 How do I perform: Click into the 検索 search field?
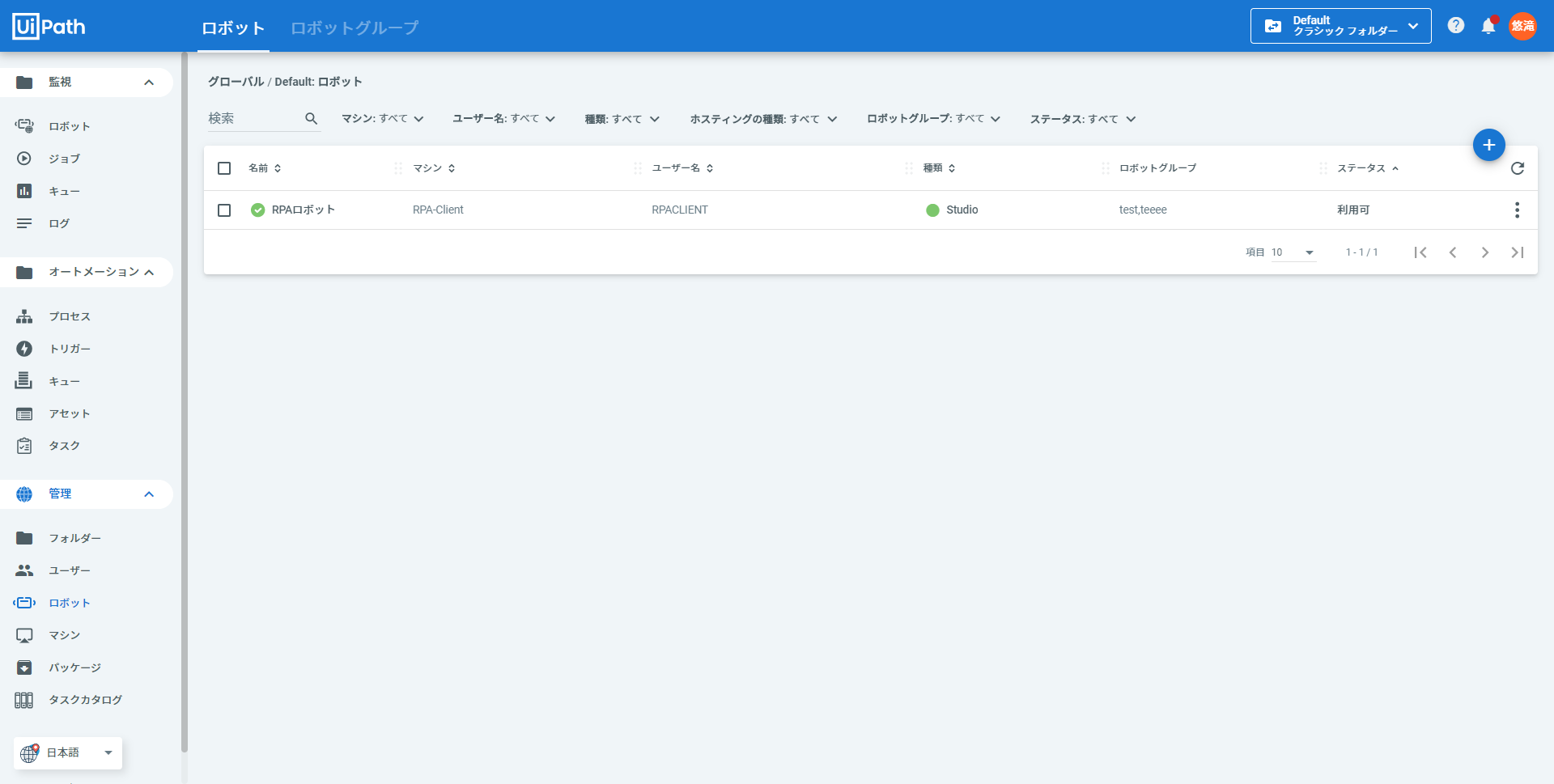click(x=253, y=119)
